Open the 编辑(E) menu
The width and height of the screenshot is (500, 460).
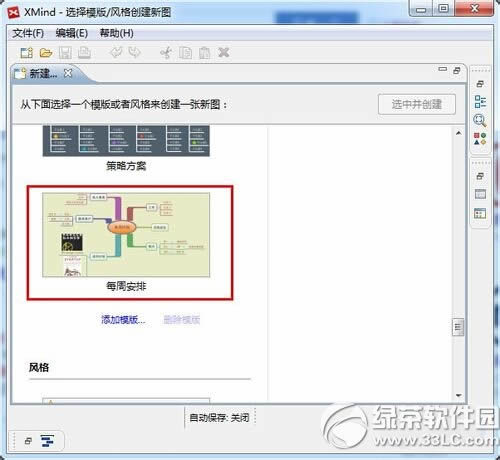click(x=72, y=33)
